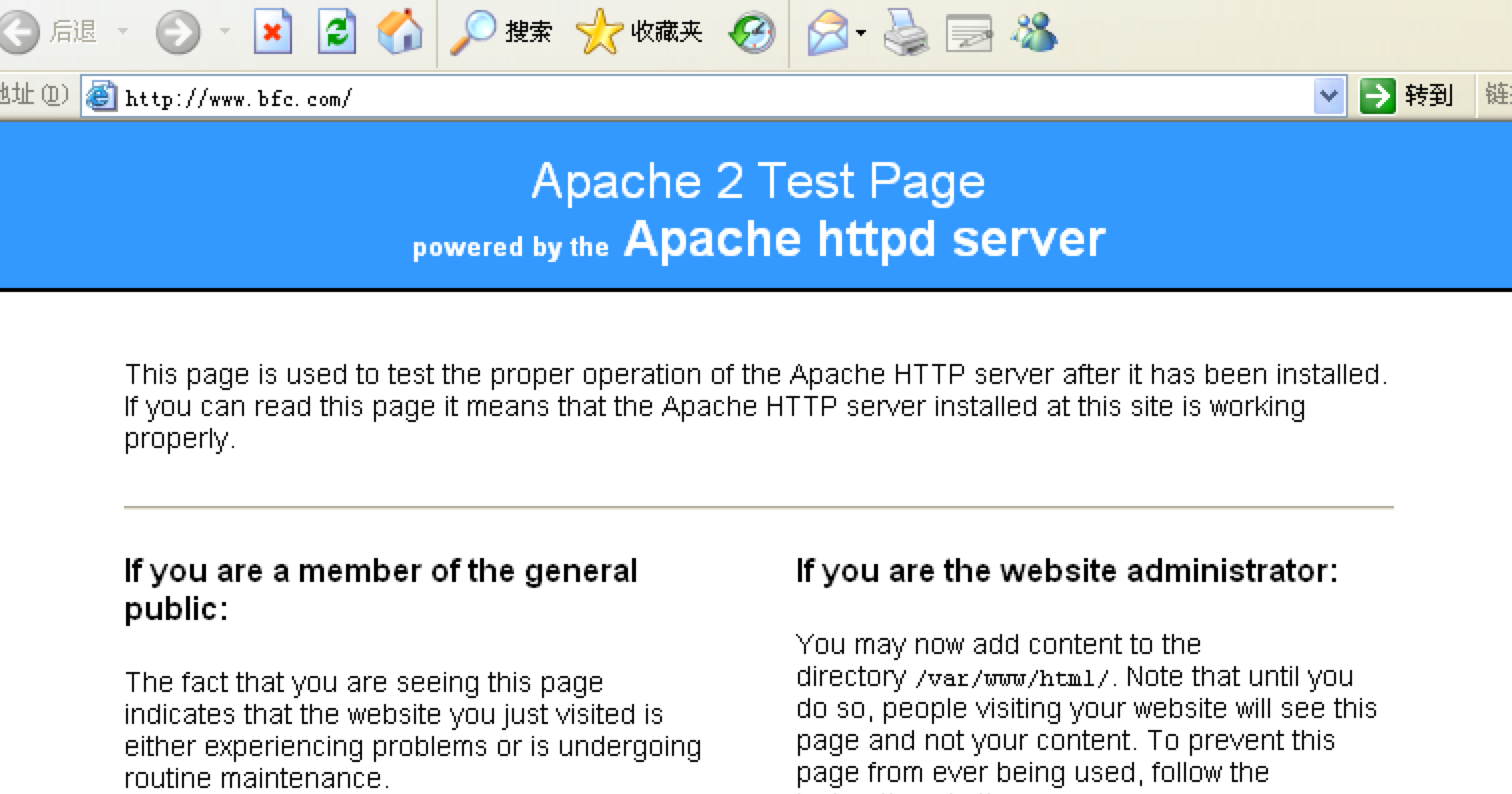Open the Home page icon
The width and height of the screenshot is (1512, 794).
400,32
